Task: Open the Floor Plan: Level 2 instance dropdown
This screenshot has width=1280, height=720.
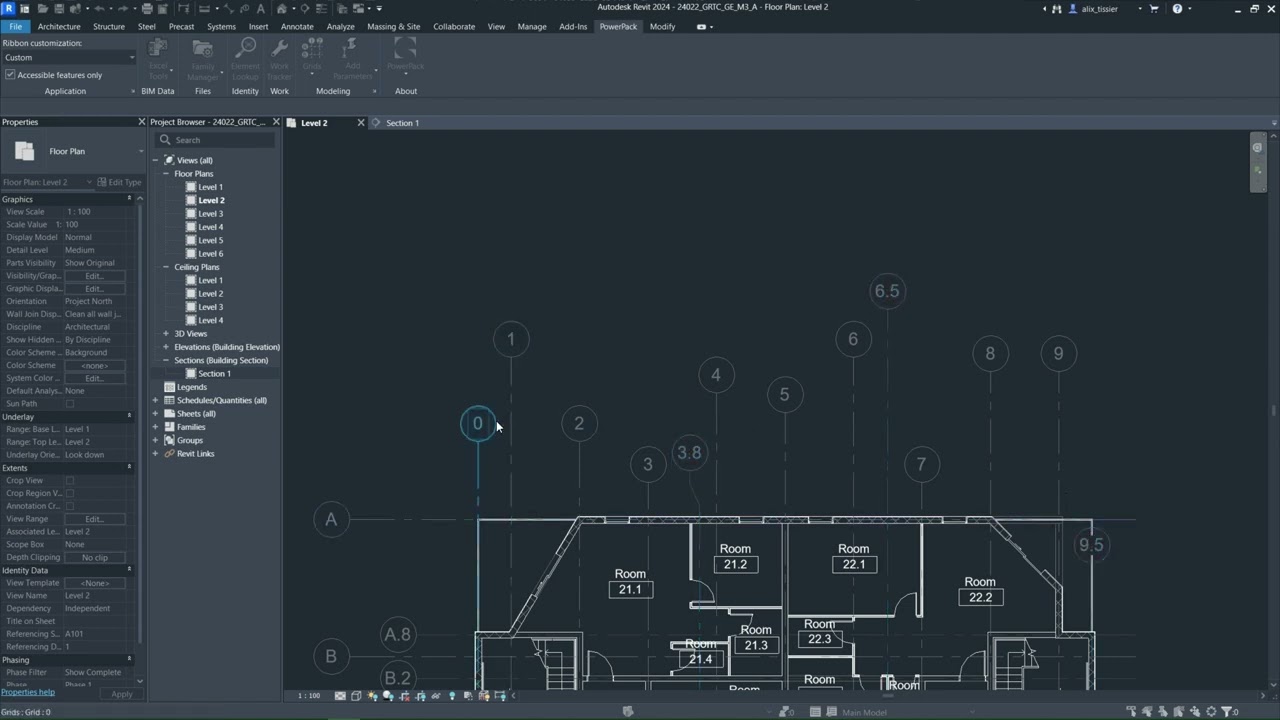Action: click(x=48, y=183)
